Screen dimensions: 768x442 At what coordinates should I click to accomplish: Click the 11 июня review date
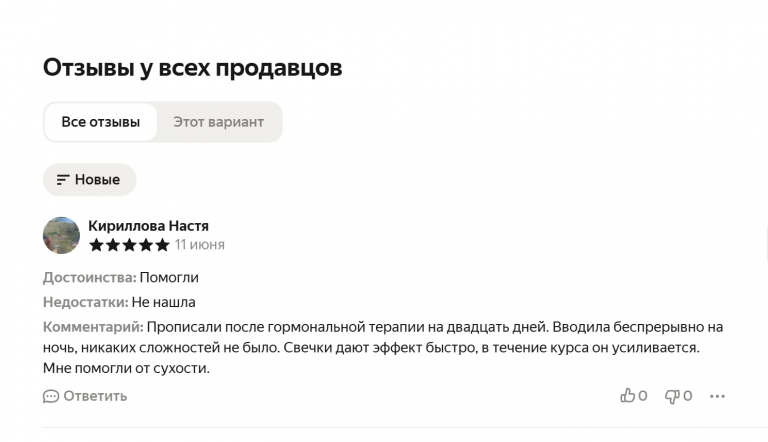[x=200, y=245]
